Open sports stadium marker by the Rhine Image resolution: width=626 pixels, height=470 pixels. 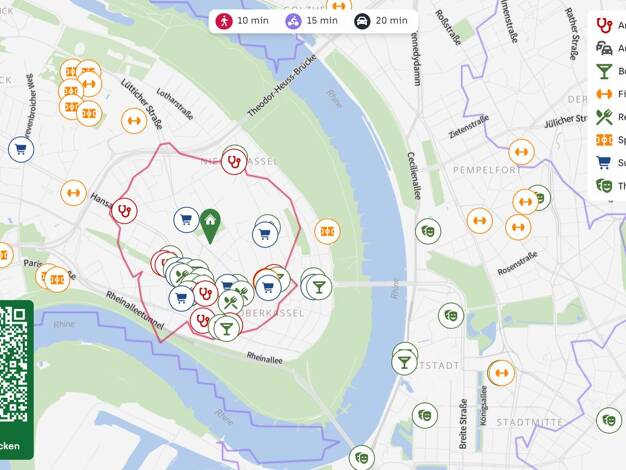pos(327,231)
